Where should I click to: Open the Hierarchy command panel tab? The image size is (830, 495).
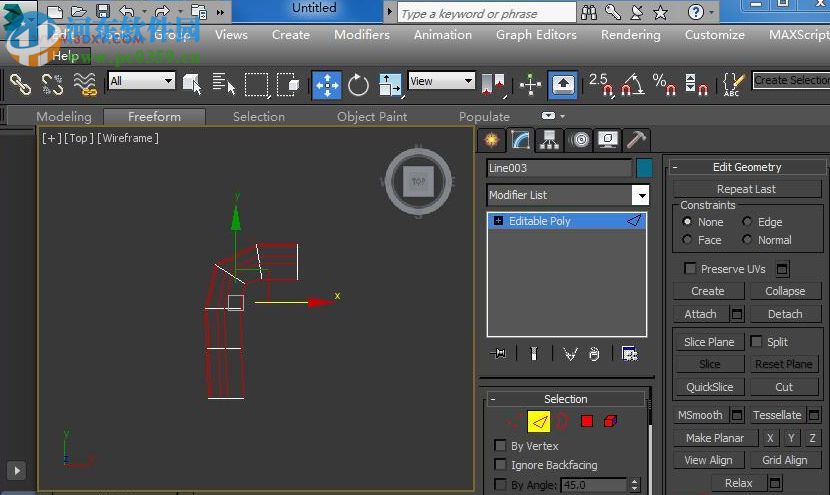549,140
